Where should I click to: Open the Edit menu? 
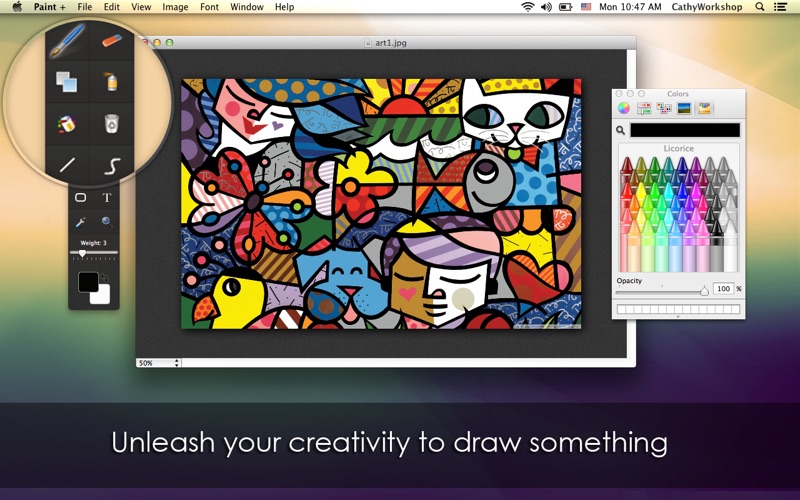point(111,7)
